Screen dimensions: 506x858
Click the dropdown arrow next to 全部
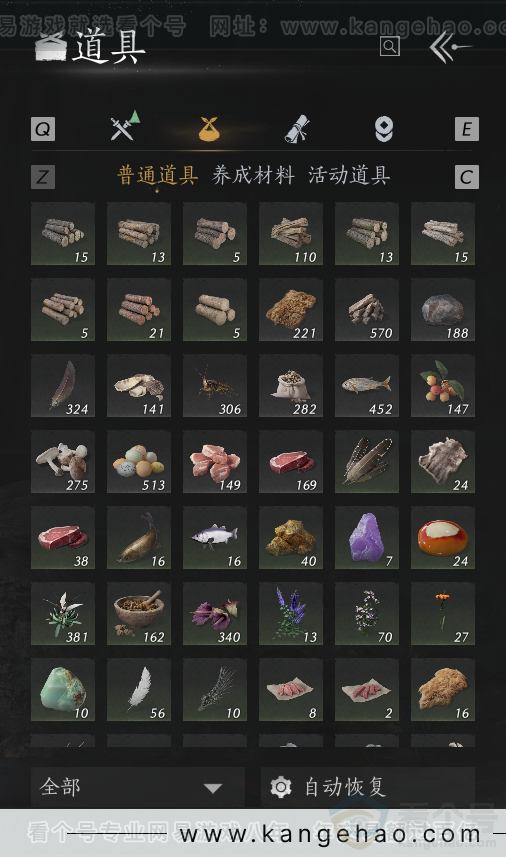(213, 788)
